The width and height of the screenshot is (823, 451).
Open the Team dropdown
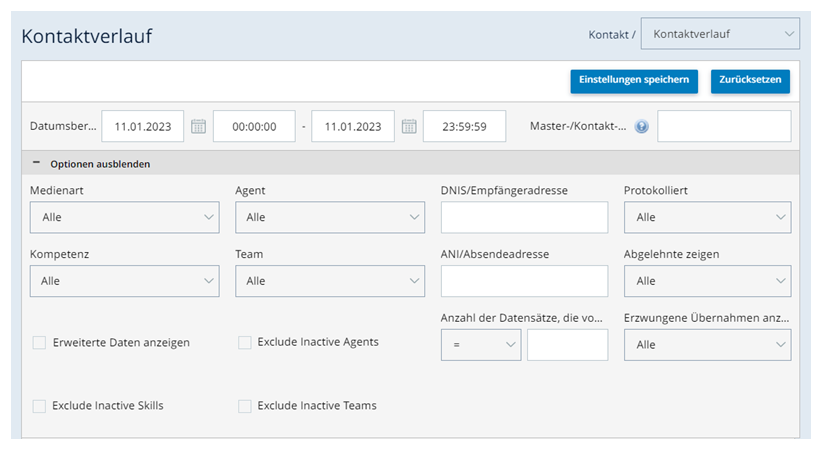(x=330, y=281)
